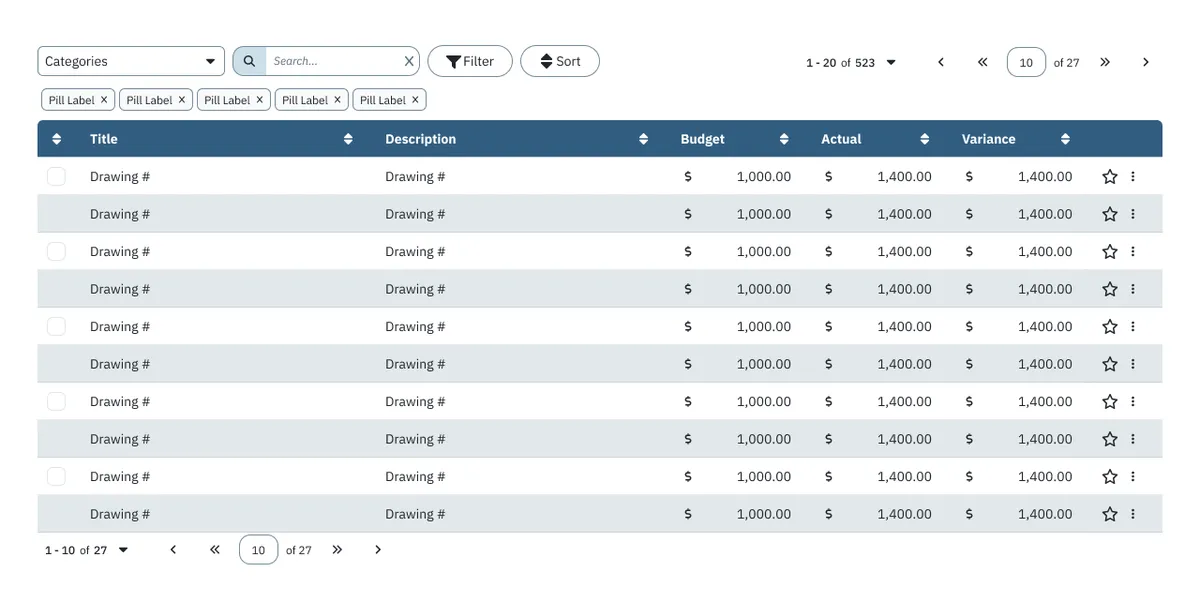Open the Filter menu
The width and height of the screenshot is (1200, 604).
pyautogui.click(x=470, y=61)
